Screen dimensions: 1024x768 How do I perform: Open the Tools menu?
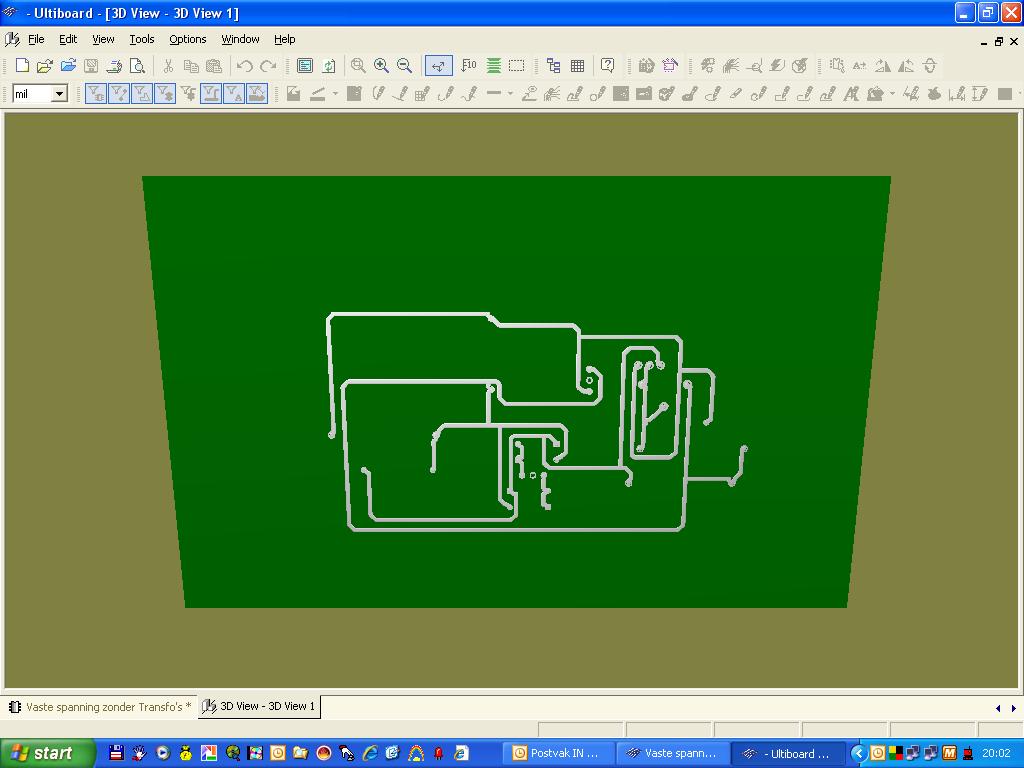pyautogui.click(x=141, y=39)
